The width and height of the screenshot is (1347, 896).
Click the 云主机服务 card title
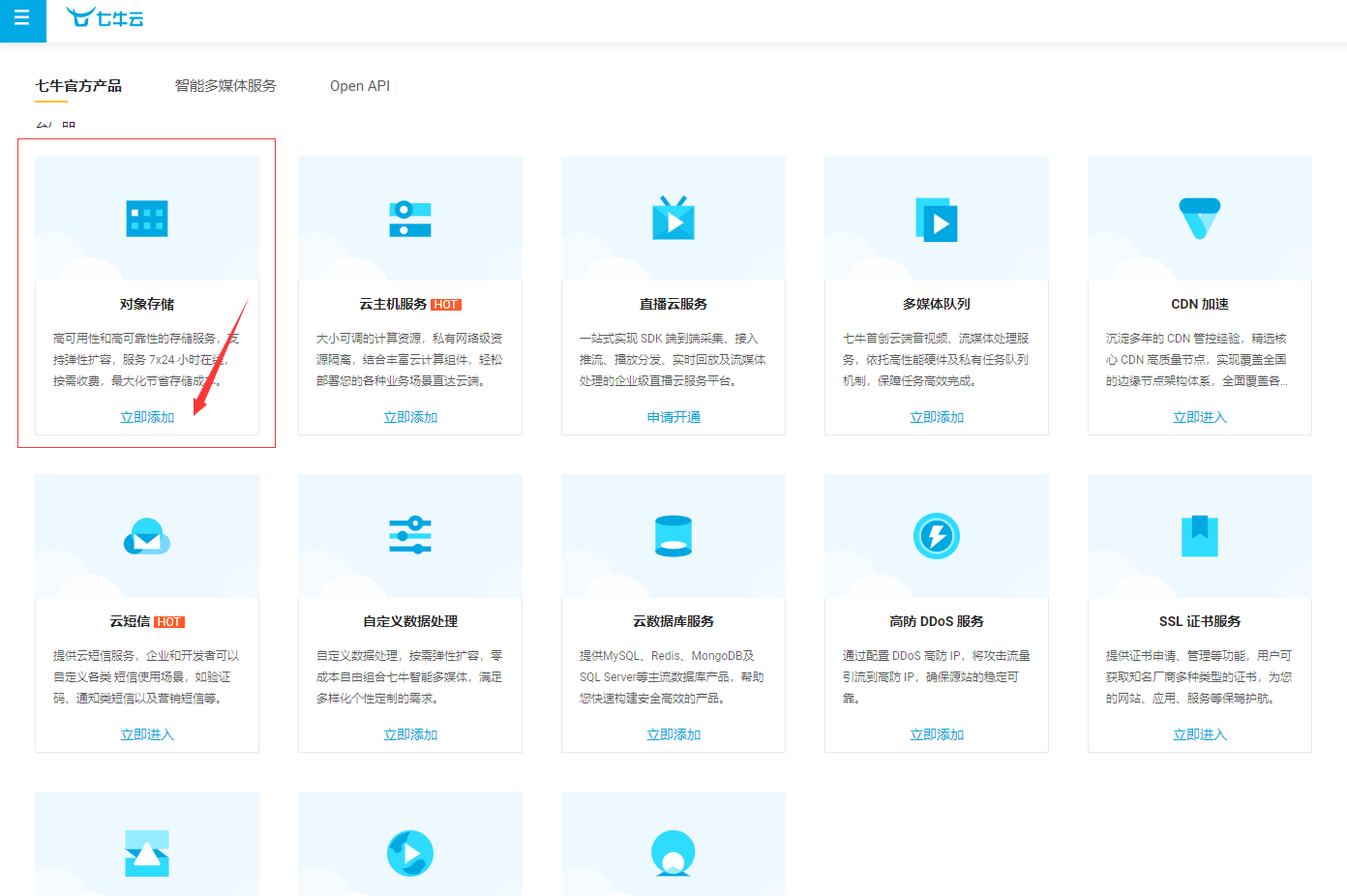(x=393, y=304)
